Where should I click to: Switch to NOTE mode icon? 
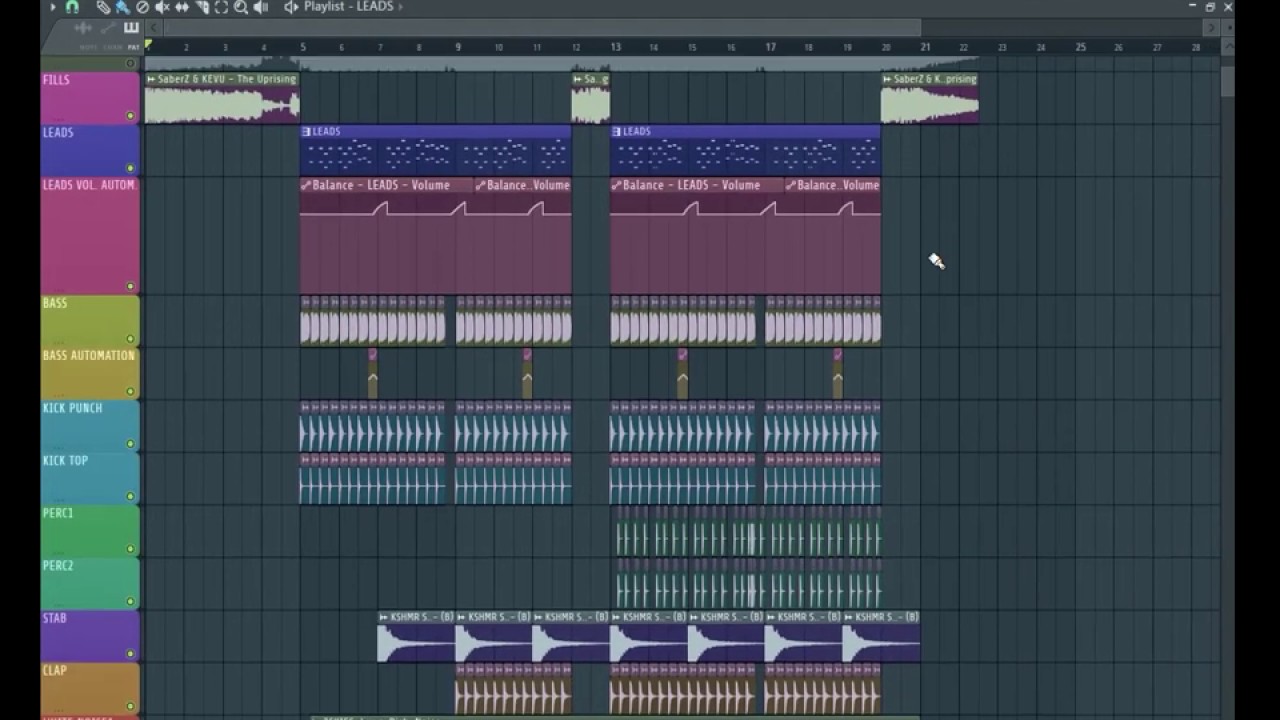click(84, 28)
